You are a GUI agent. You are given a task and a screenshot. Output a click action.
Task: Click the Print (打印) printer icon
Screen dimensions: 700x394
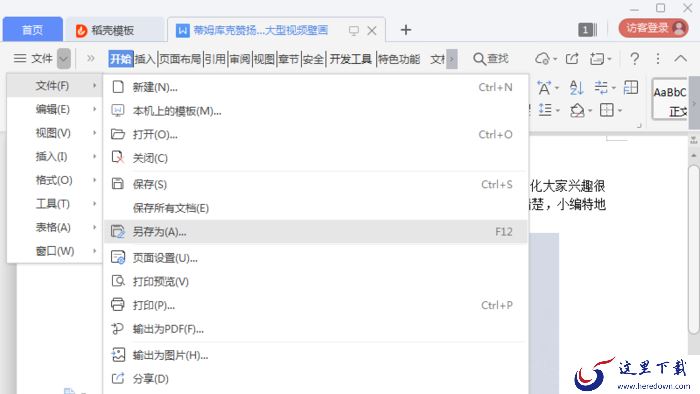pos(117,304)
